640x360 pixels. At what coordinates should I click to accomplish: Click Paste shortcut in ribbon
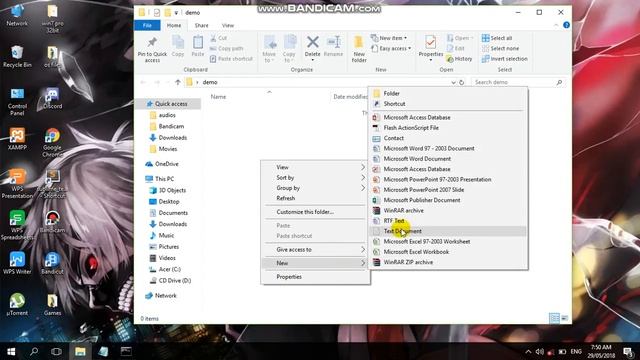click(x=231, y=59)
